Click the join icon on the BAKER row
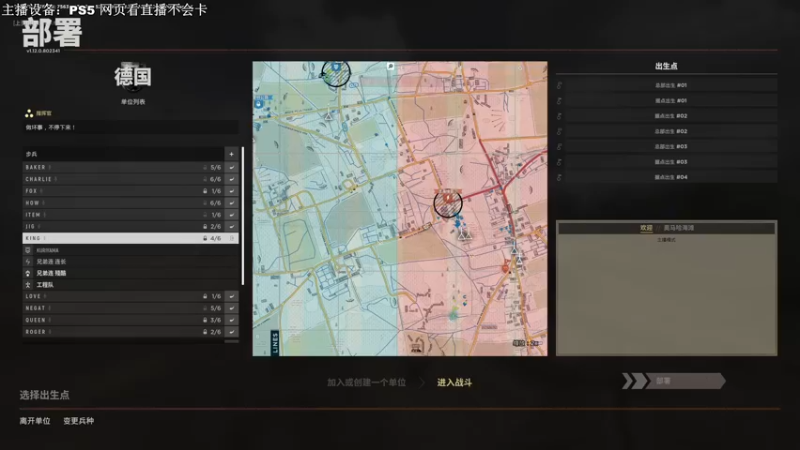Image resolution: width=800 pixels, height=450 pixels. (232, 167)
